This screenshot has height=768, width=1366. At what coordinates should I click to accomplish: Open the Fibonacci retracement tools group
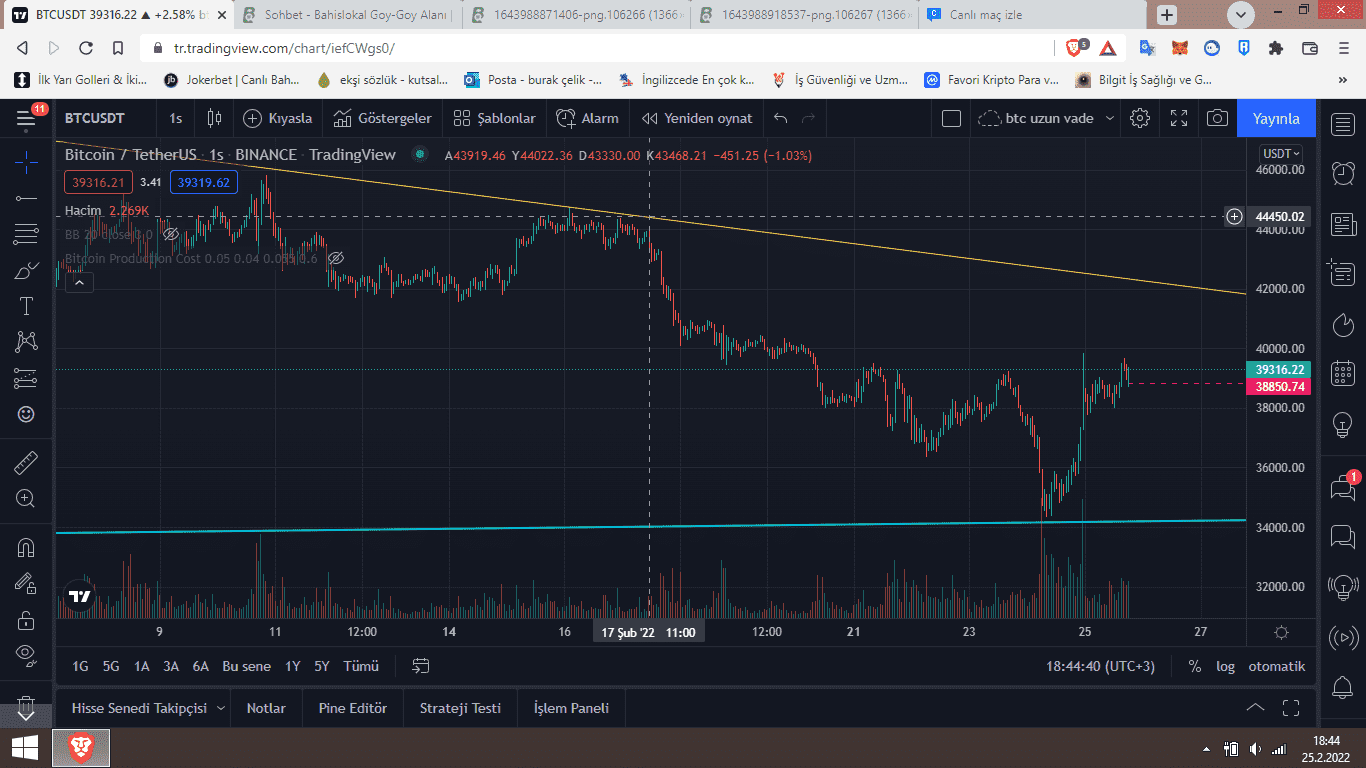click(x=26, y=234)
